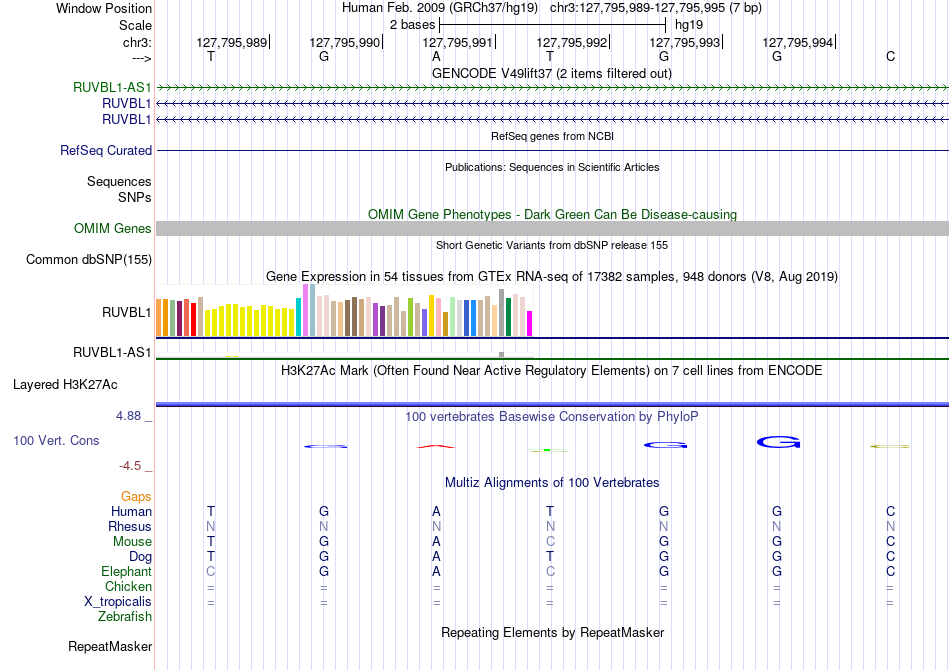The image size is (950, 670).
Task: Click the Multiz Alignments of 100 Vertebrates title
Action: click(x=552, y=482)
